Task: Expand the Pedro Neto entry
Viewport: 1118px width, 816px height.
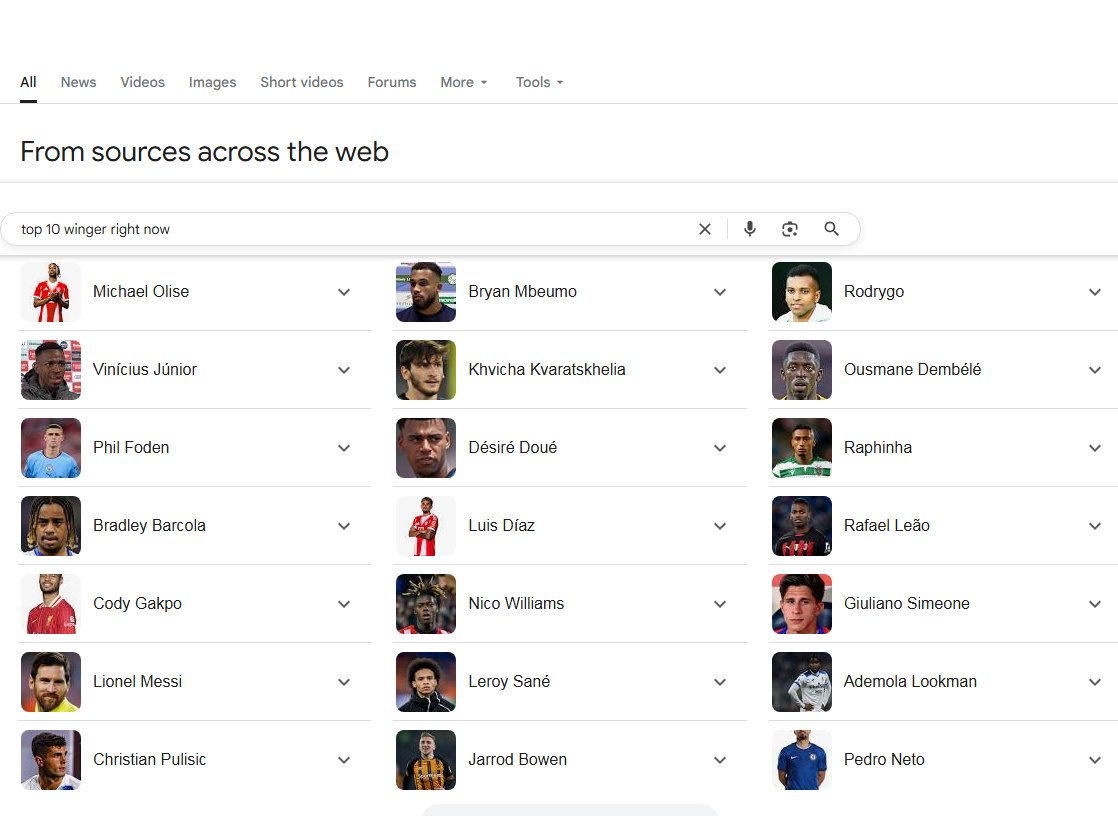Action: click(1095, 760)
